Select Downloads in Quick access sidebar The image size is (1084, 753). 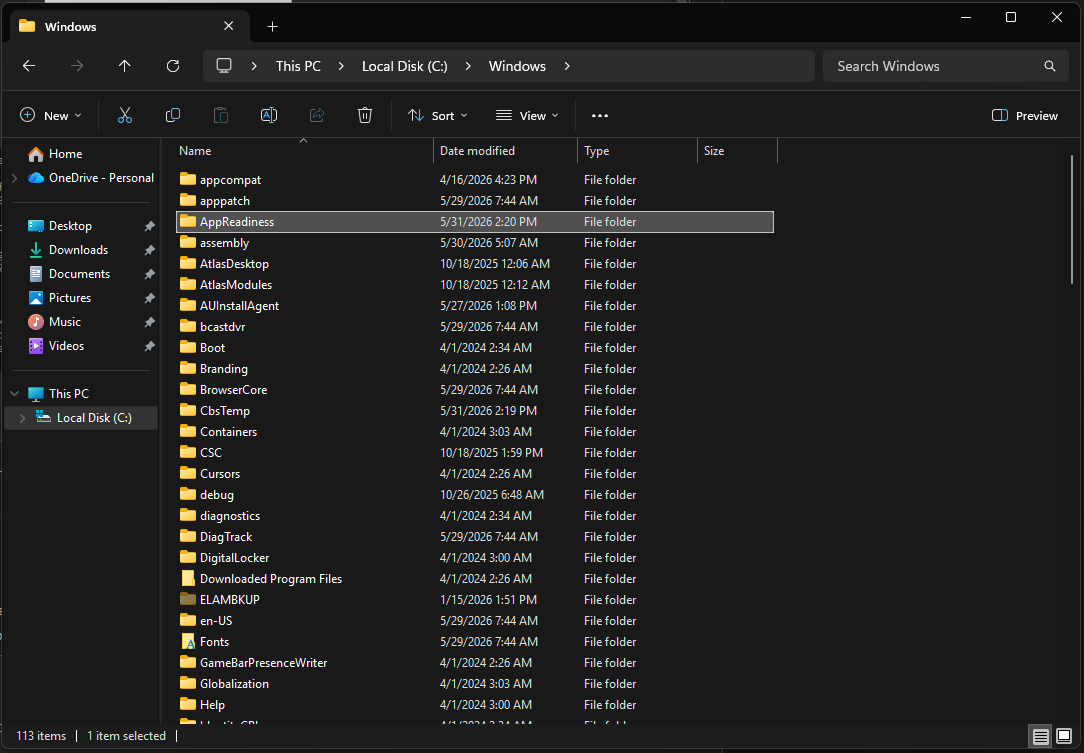click(x=78, y=250)
